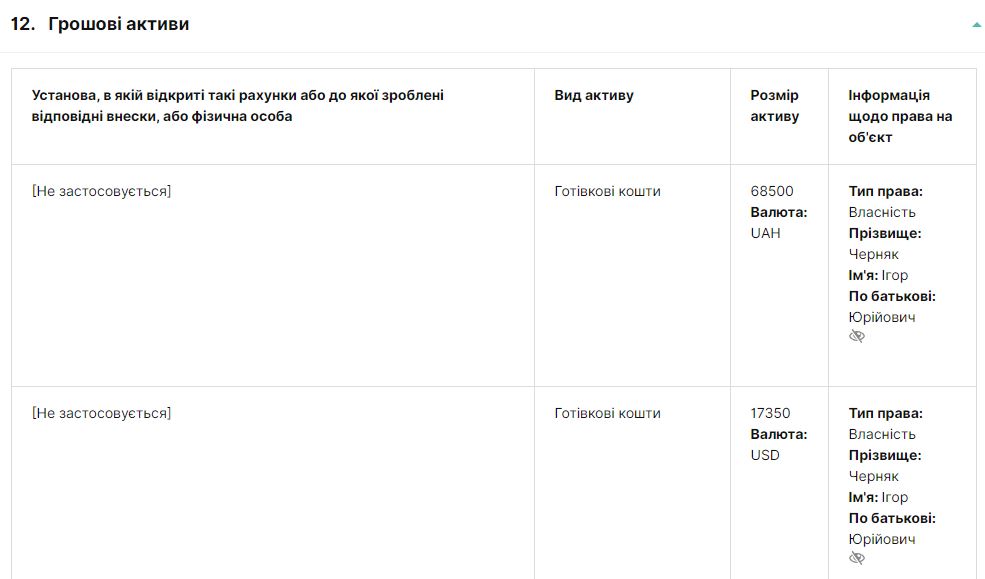Click the "Розмір активу" column header

click(775, 106)
